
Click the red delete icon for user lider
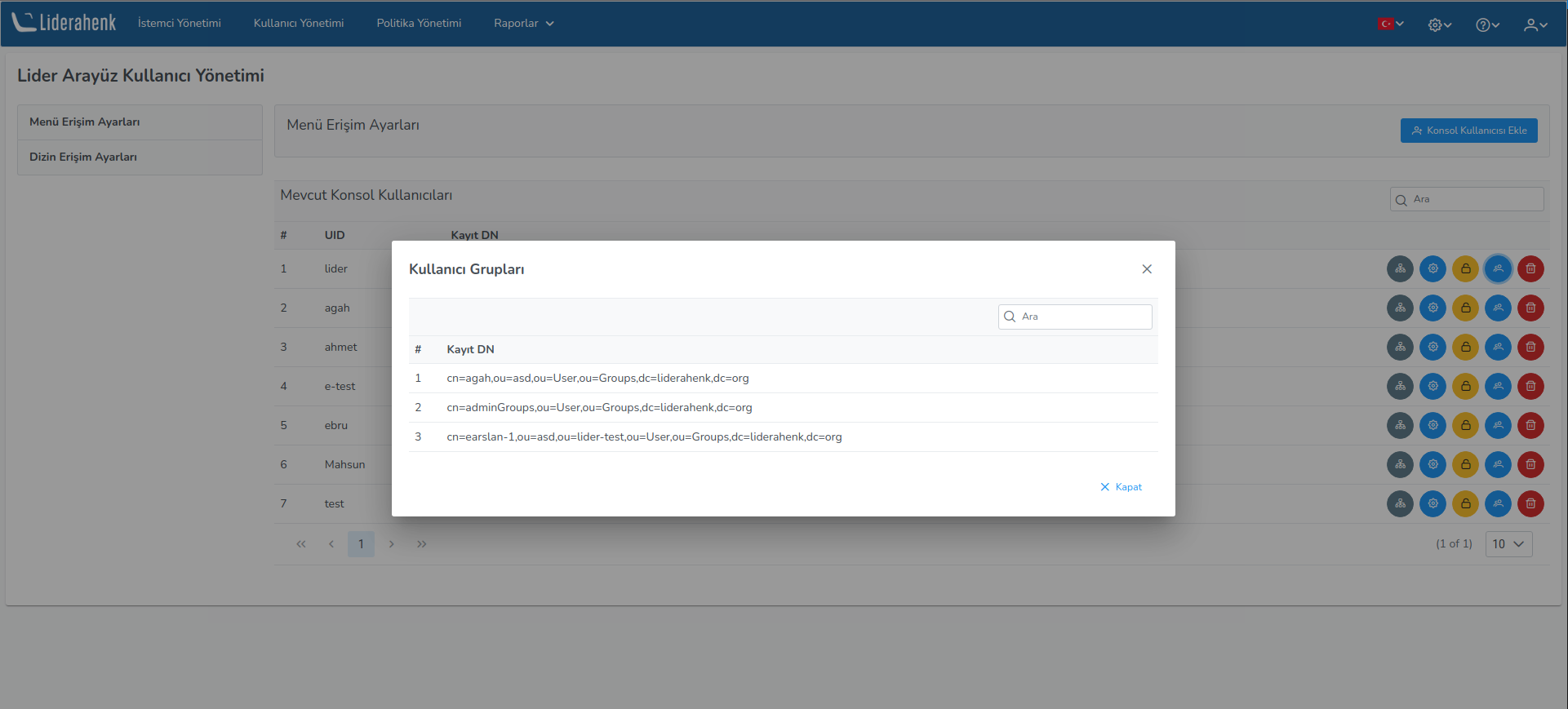[1530, 268]
